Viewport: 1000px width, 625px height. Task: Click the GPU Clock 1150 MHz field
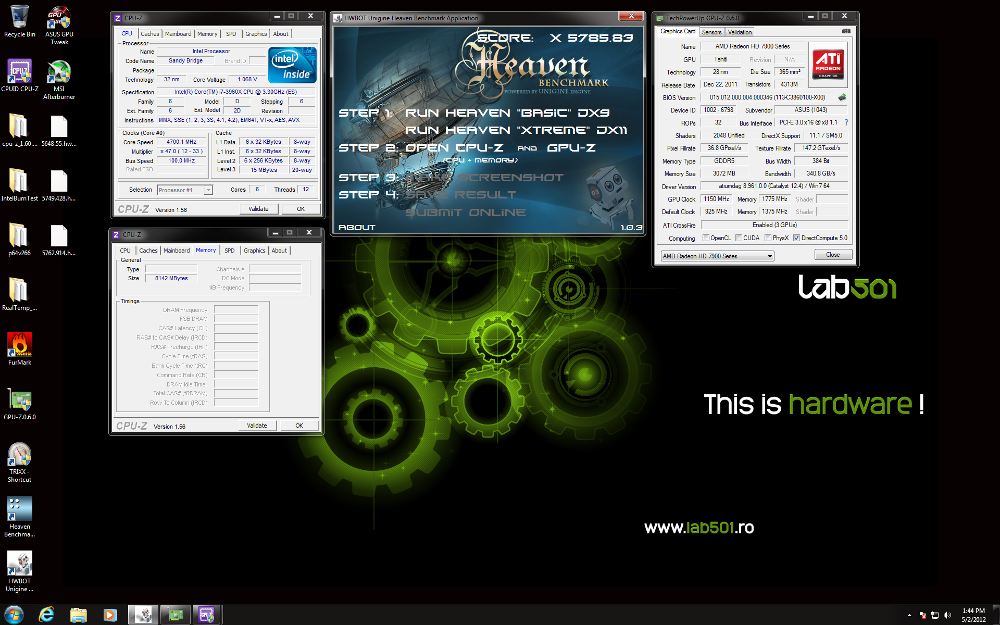(x=717, y=199)
